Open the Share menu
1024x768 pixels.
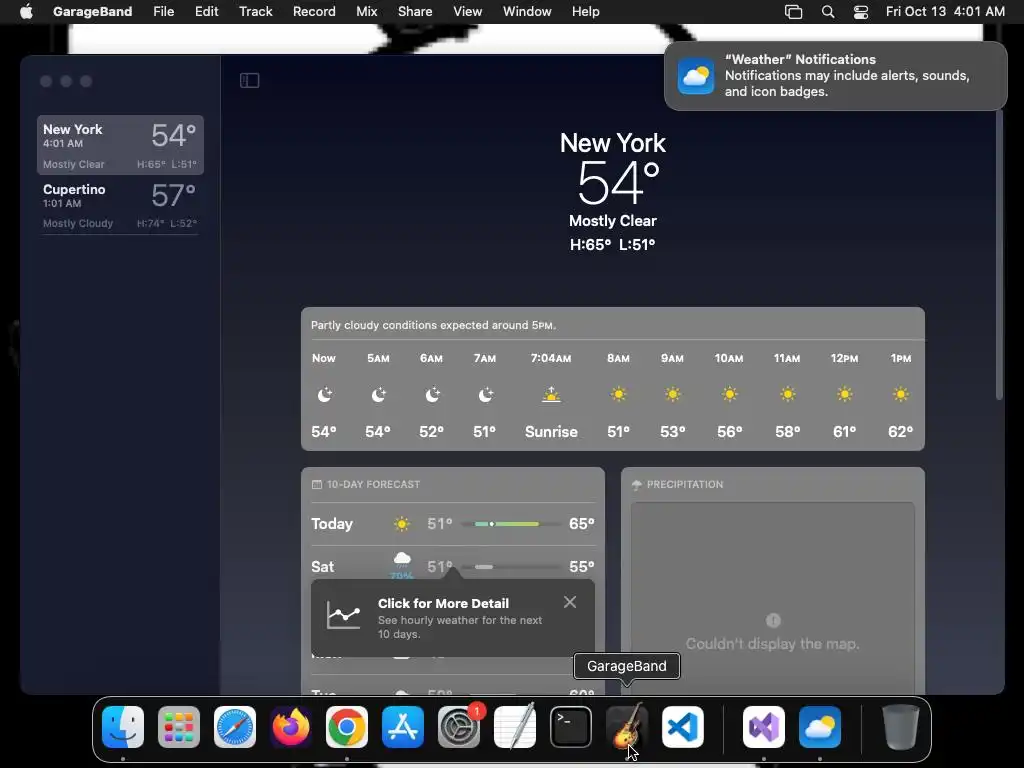click(x=415, y=11)
